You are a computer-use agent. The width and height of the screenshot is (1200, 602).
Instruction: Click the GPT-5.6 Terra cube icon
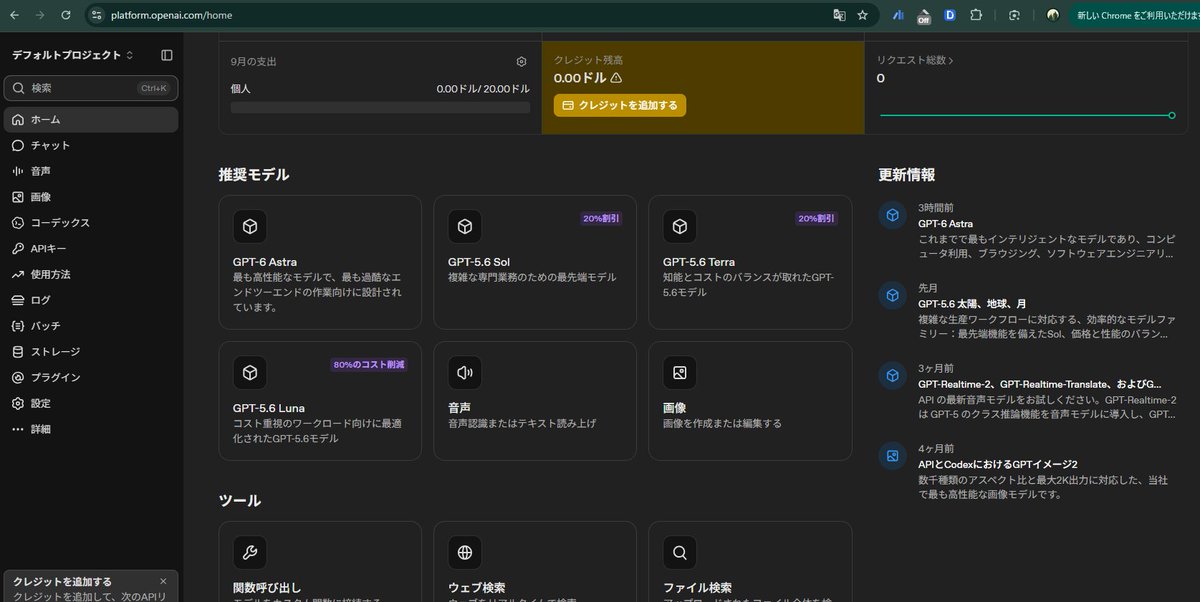pyautogui.click(x=680, y=227)
